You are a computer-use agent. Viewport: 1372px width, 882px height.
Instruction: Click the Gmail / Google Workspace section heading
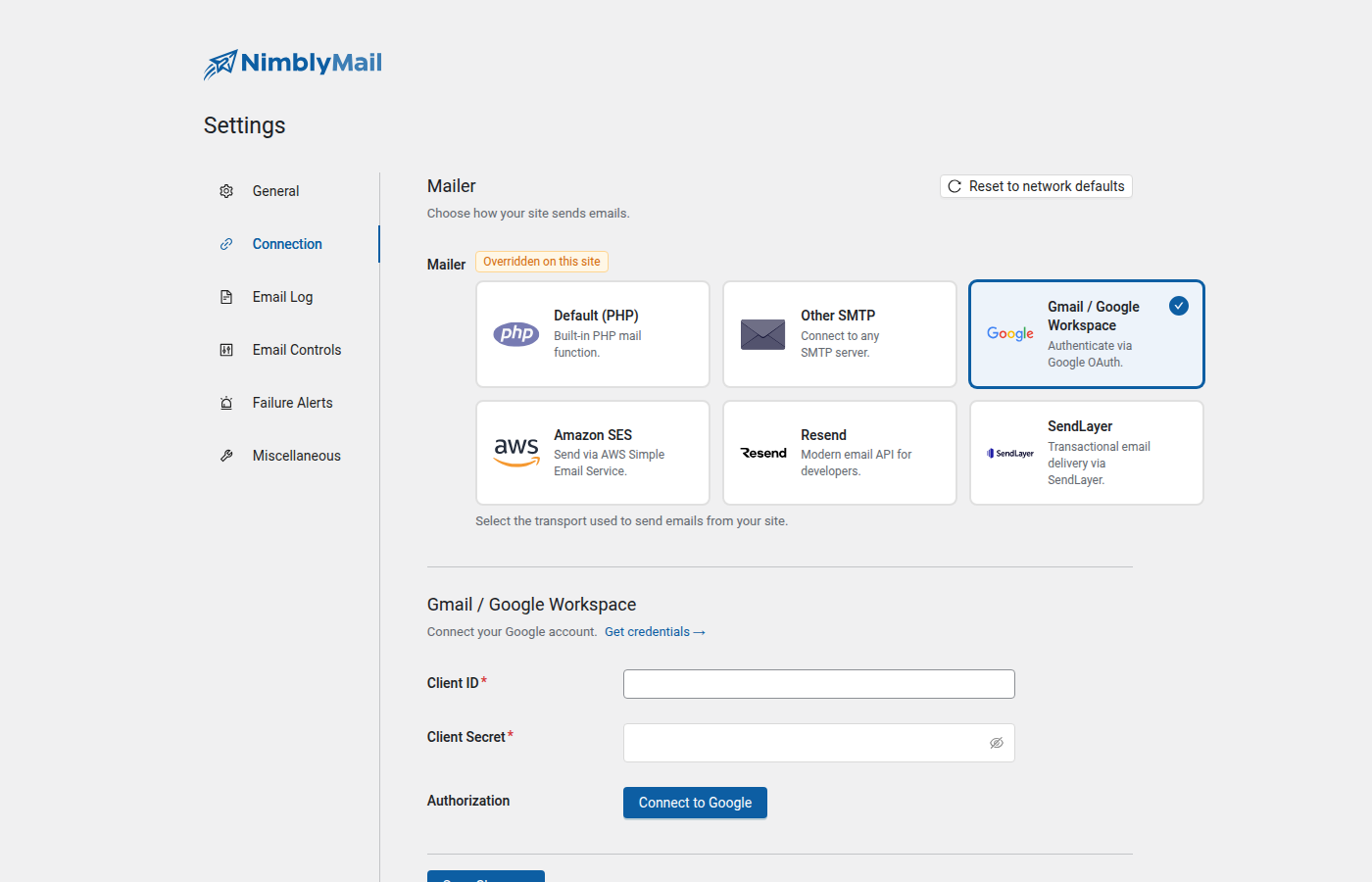pos(532,605)
